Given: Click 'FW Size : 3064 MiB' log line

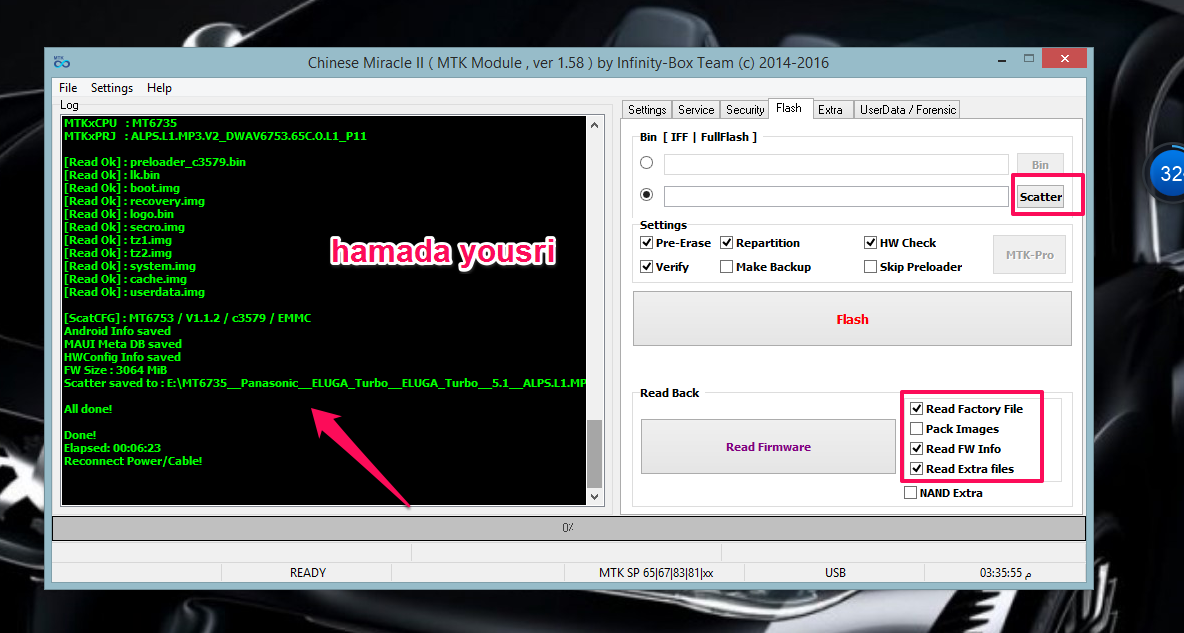Looking at the screenshot, I should [116, 370].
